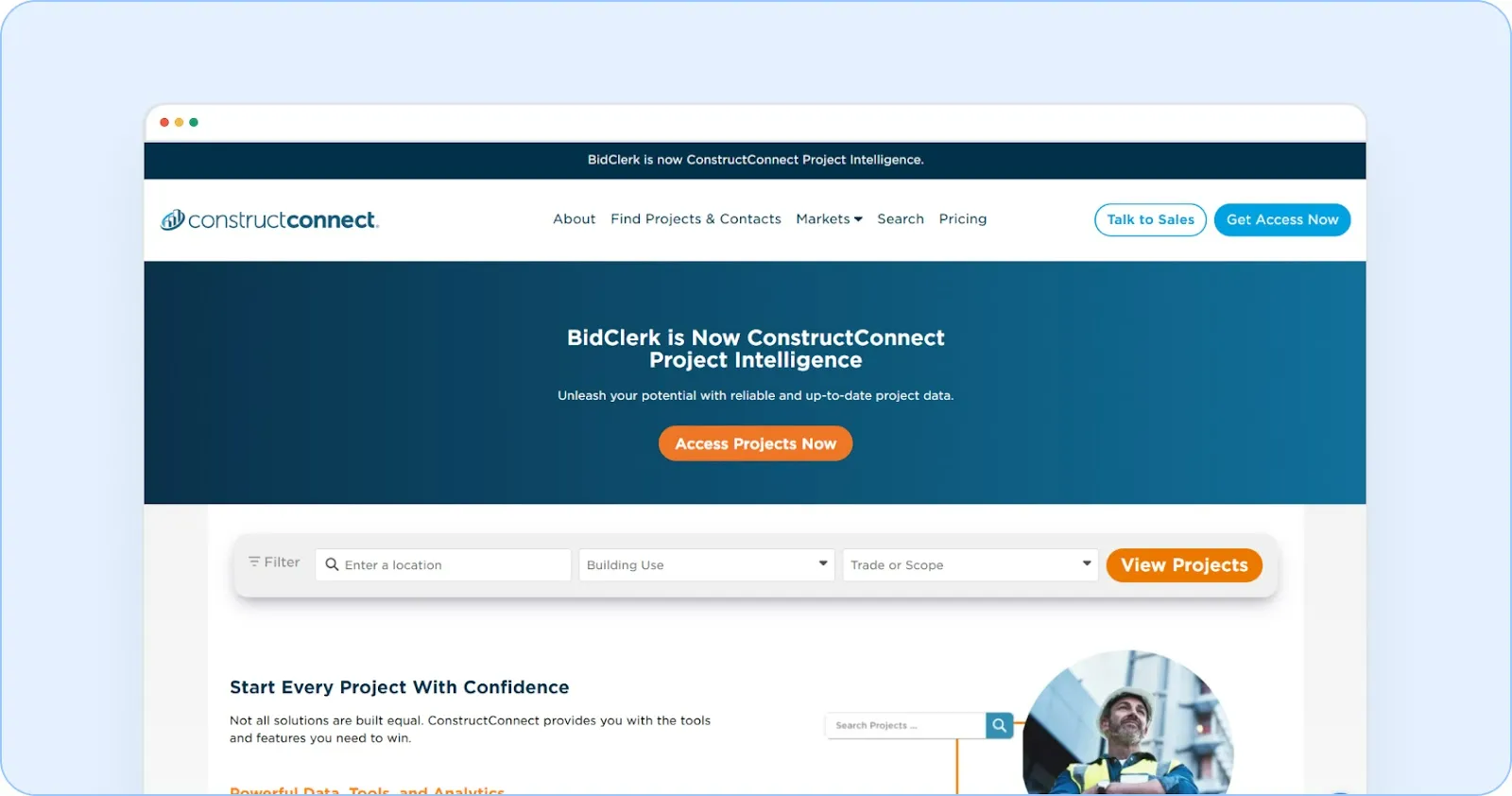1512x796 pixels.
Task: Click the blue search icon beside Search Projects
Action: (x=999, y=725)
